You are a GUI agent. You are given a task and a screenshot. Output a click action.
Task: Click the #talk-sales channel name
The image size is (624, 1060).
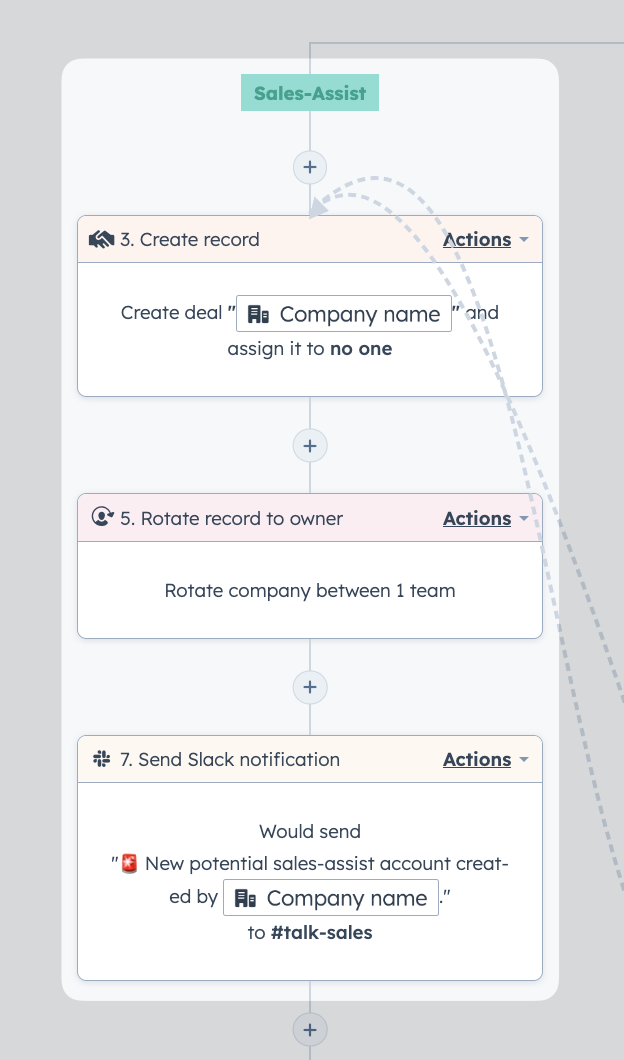pyautogui.click(x=322, y=933)
